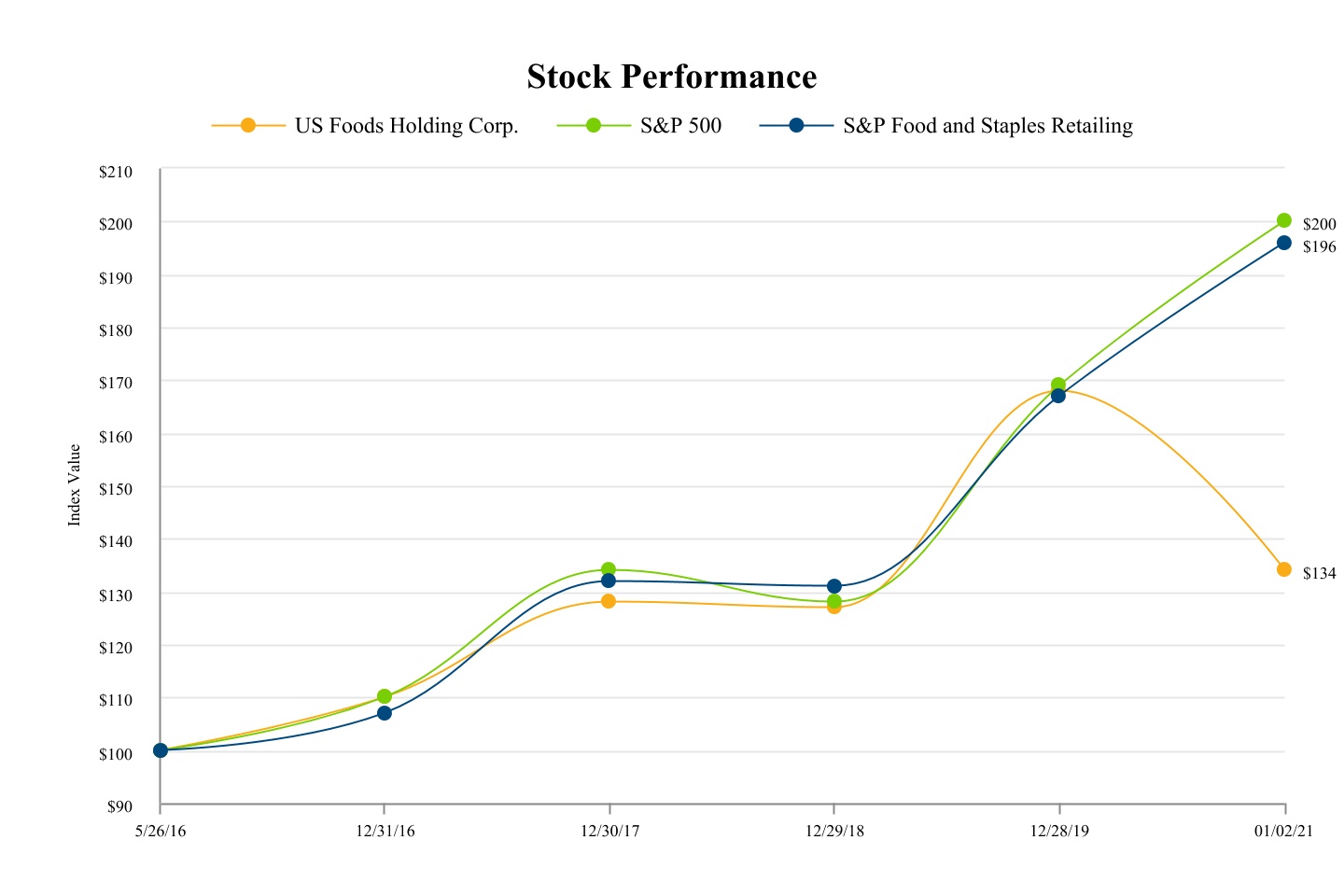Click the orange US Foods point at 12/30/17
1344x896 pixels.
click(x=609, y=601)
